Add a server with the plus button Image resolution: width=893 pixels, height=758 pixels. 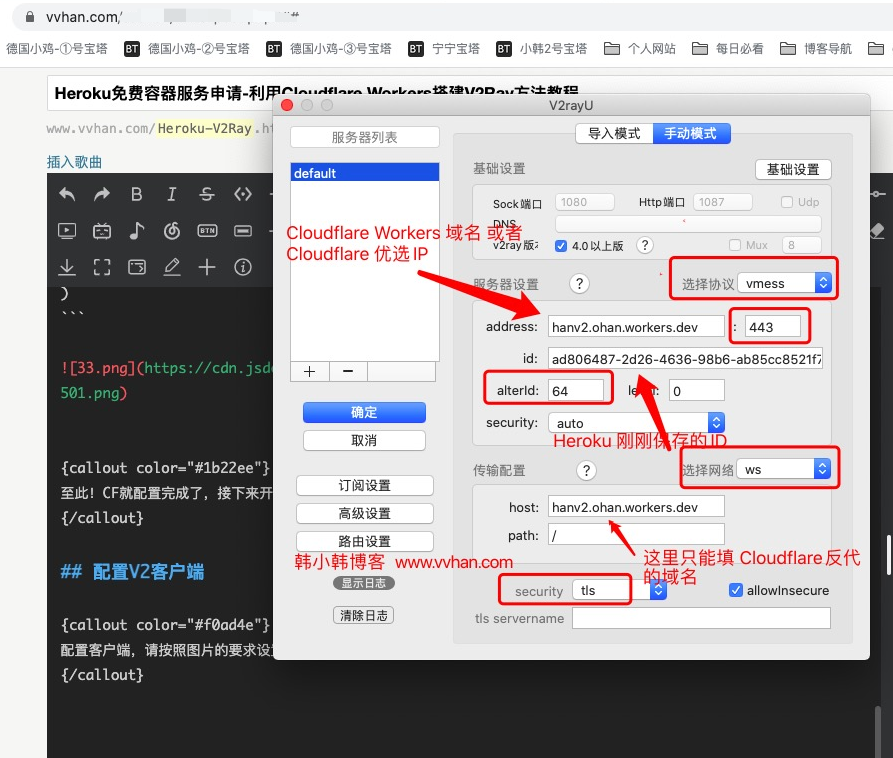[309, 371]
